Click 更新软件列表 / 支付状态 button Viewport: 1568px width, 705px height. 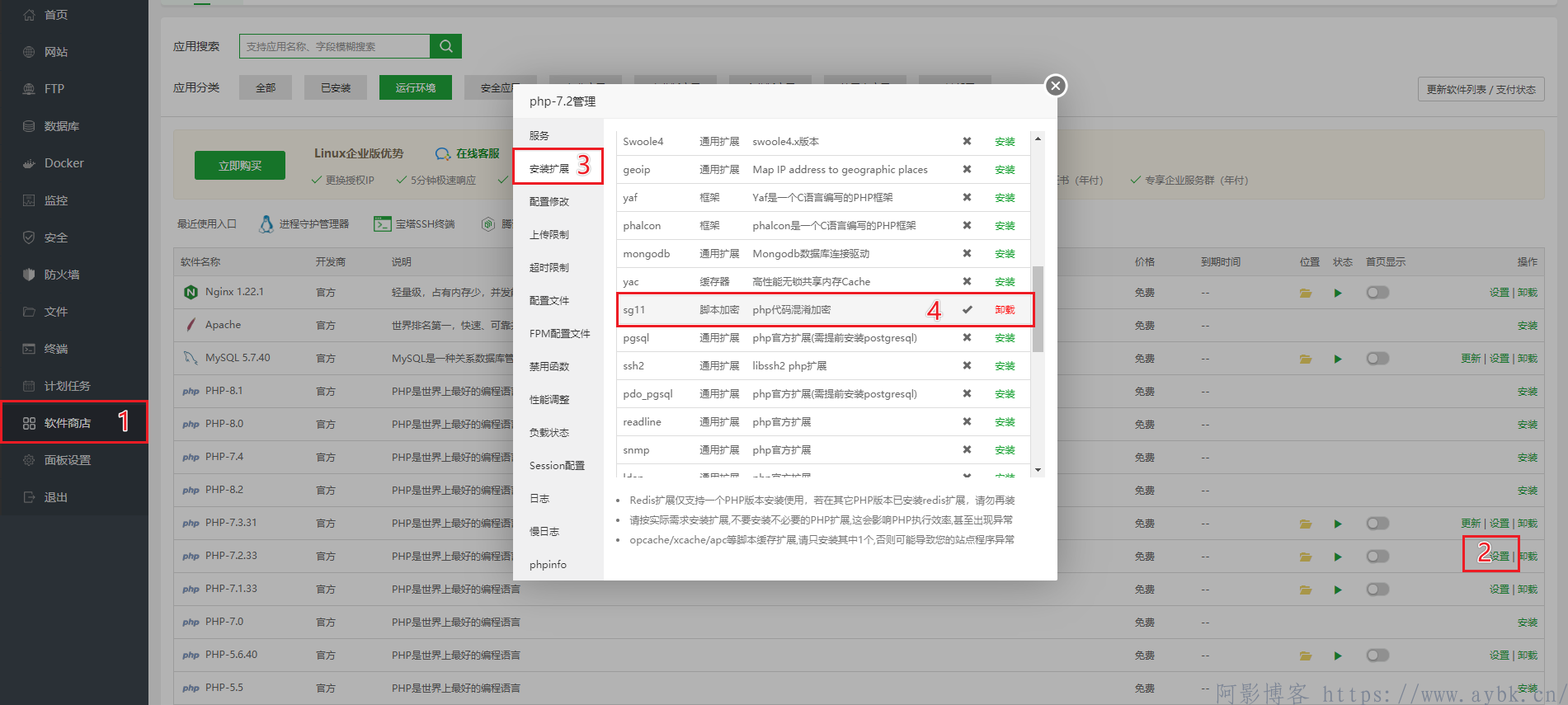(1481, 89)
